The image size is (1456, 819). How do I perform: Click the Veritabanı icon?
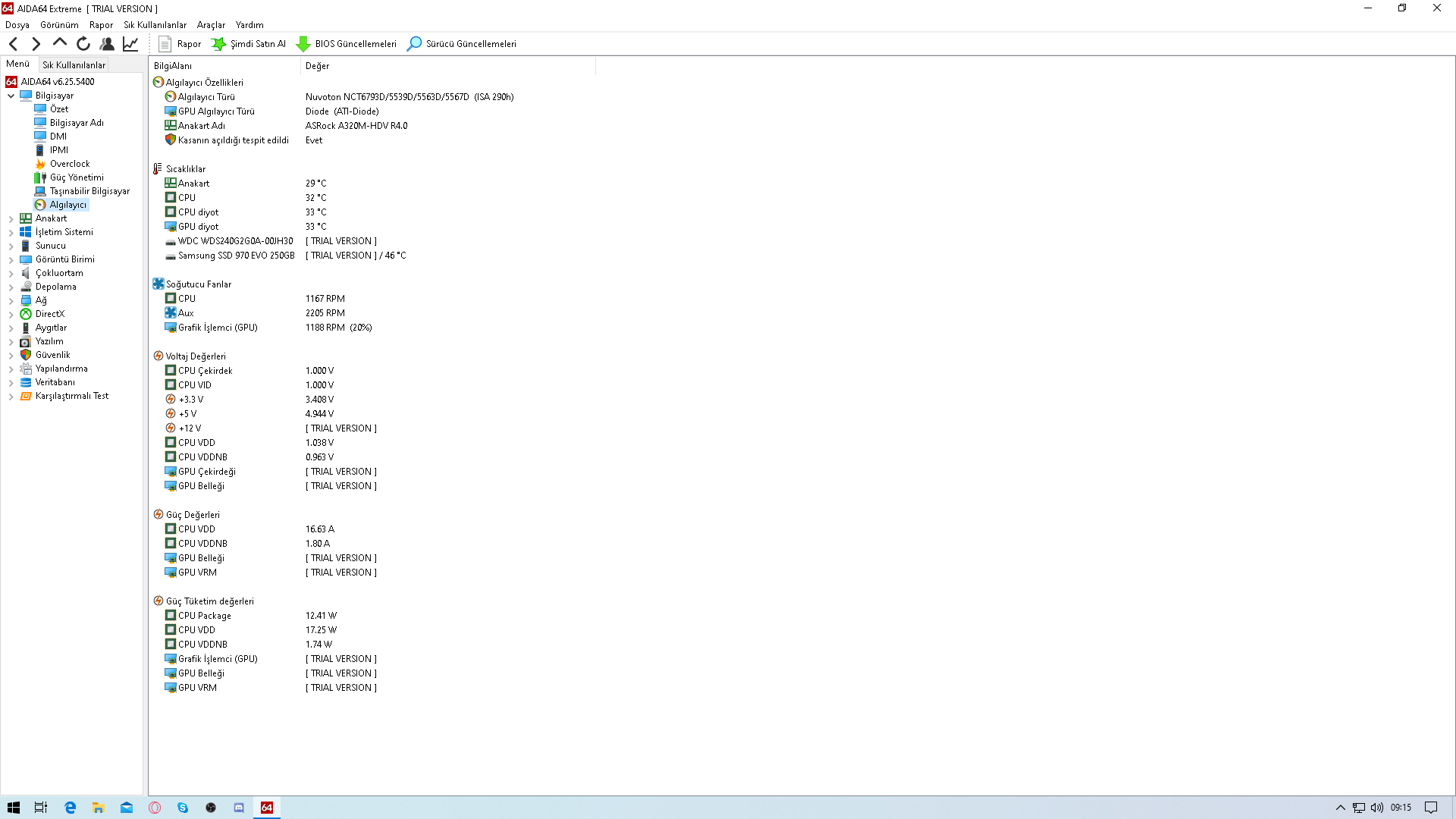pos(26,382)
